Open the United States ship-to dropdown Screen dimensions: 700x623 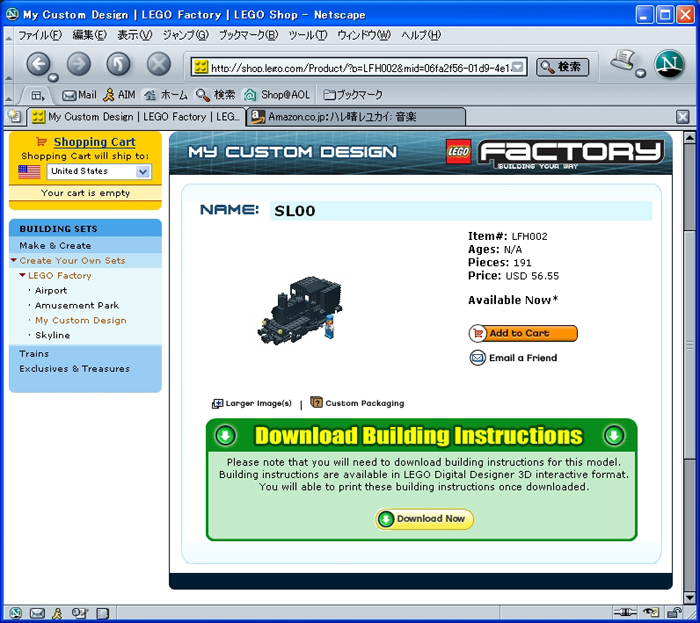coord(99,171)
